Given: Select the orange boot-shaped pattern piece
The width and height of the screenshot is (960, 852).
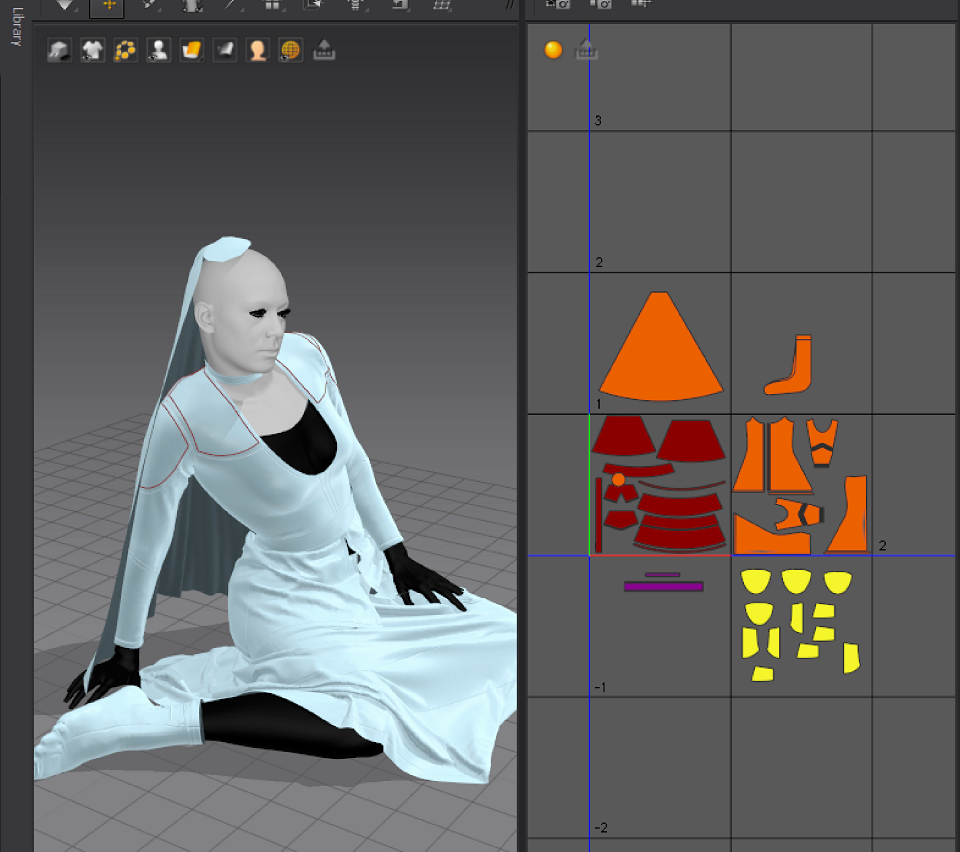Looking at the screenshot, I should 789,365.
